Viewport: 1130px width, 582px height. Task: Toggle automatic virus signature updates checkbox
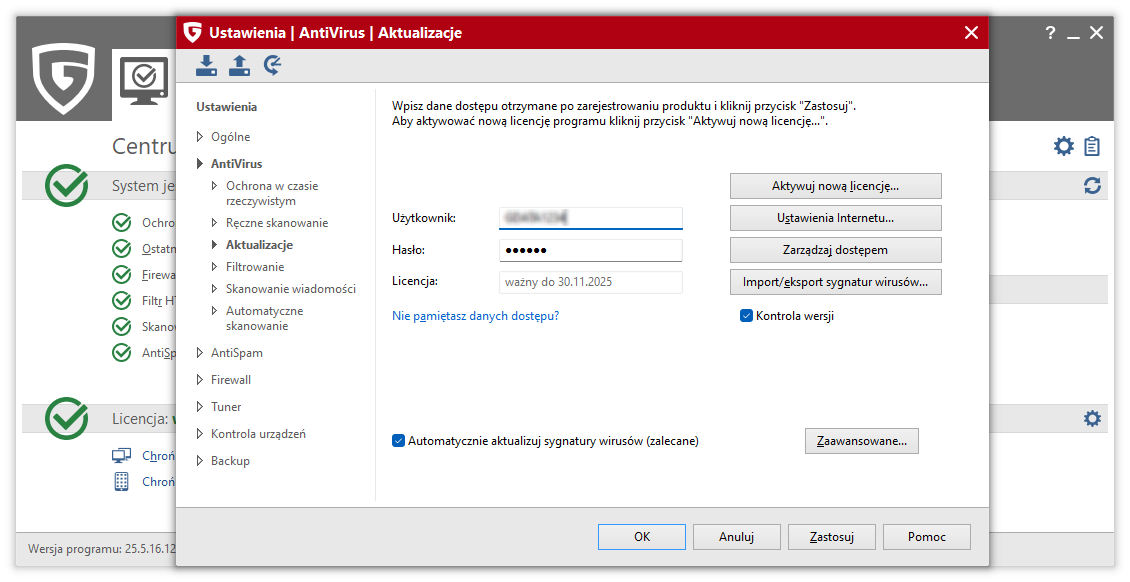[x=398, y=441]
